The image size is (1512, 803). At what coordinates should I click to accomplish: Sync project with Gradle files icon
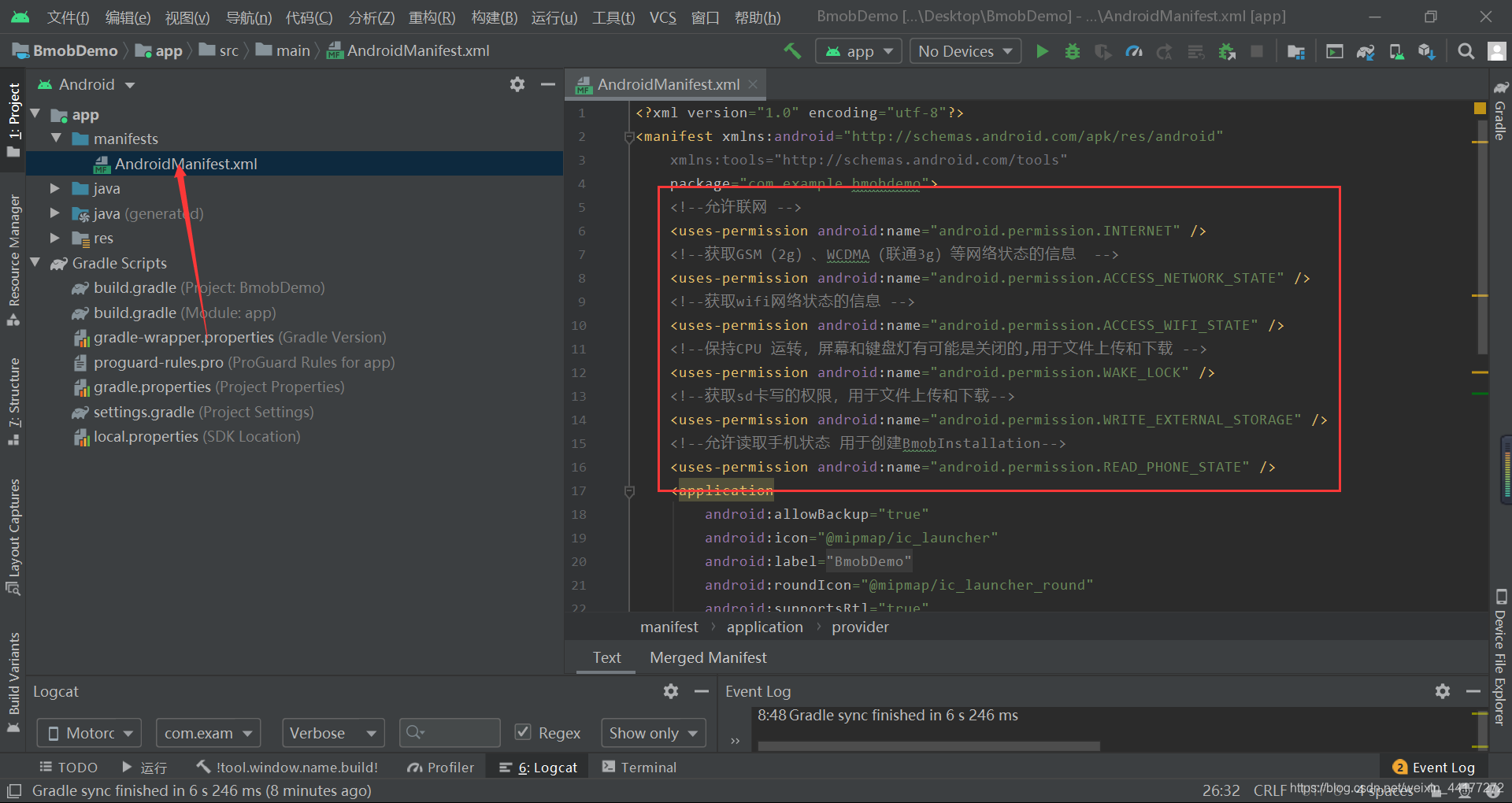tap(1366, 51)
